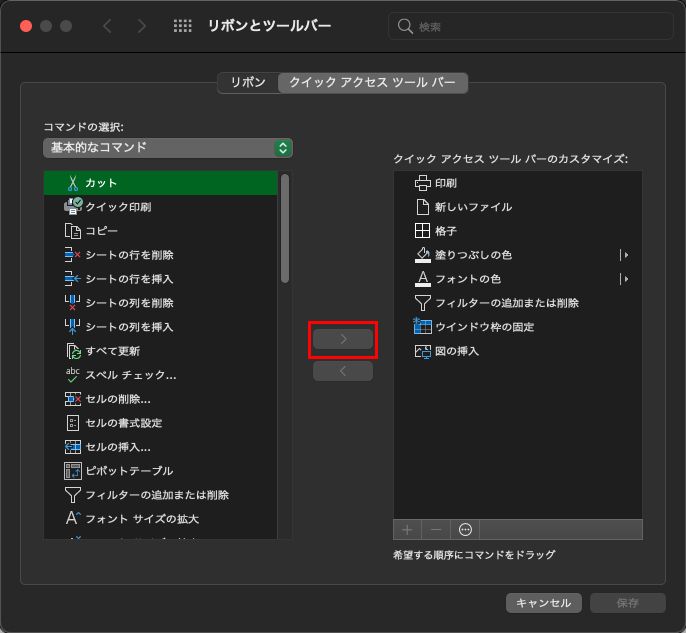The width and height of the screenshot is (686, 633).
Task: Open the ellipsis more options menu
Action: point(464,529)
